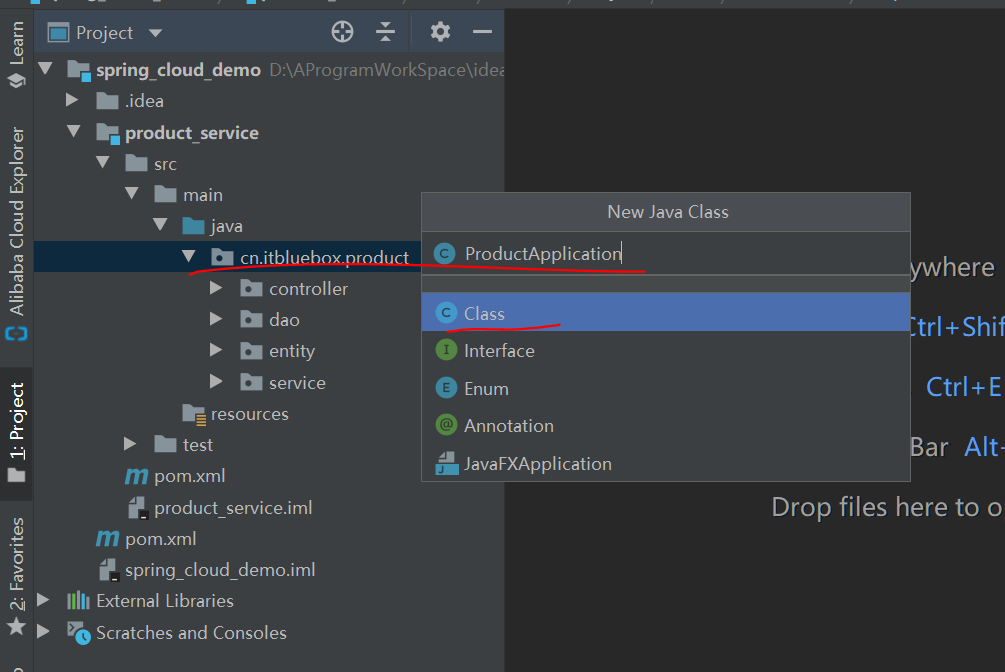Expand the controller package
The width and height of the screenshot is (1005, 672).
click(x=217, y=288)
